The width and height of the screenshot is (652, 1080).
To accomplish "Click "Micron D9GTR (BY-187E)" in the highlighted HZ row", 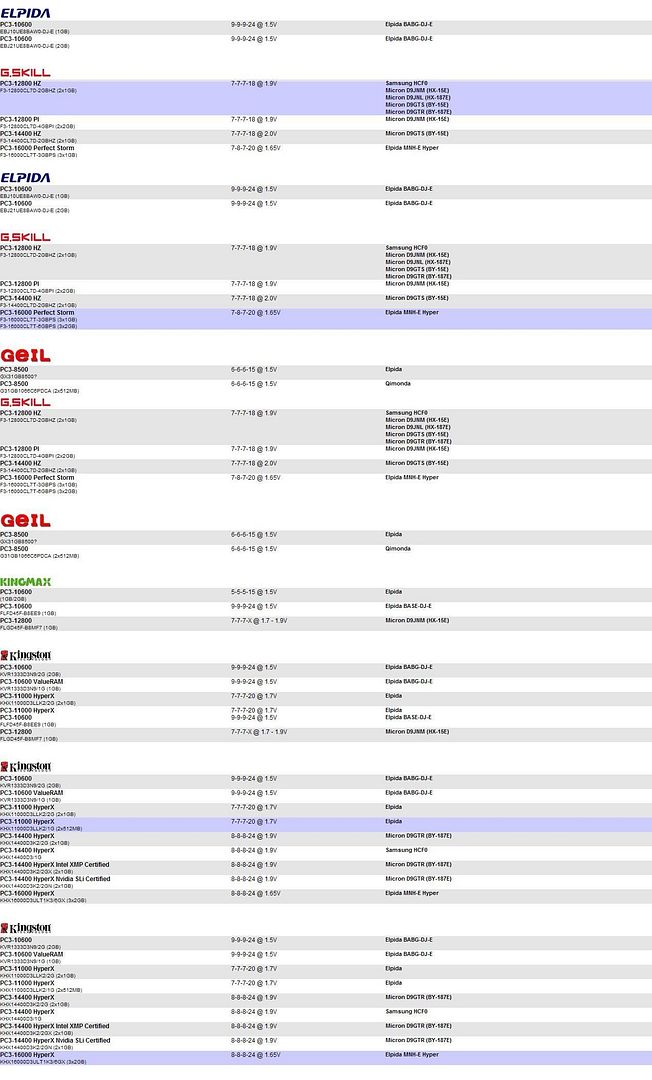I will point(419,112).
